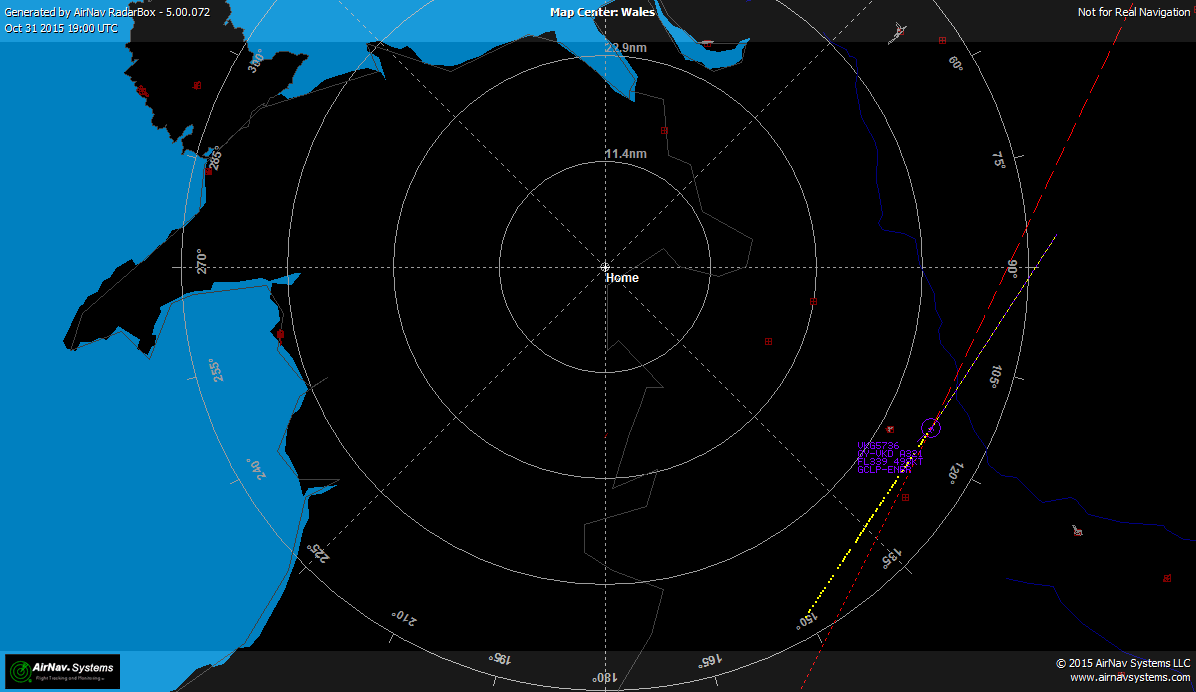1196x692 pixels.
Task: Click the 2015 AirNav Systems LLC copyright text
Action: pyautogui.click(x=1122, y=663)
